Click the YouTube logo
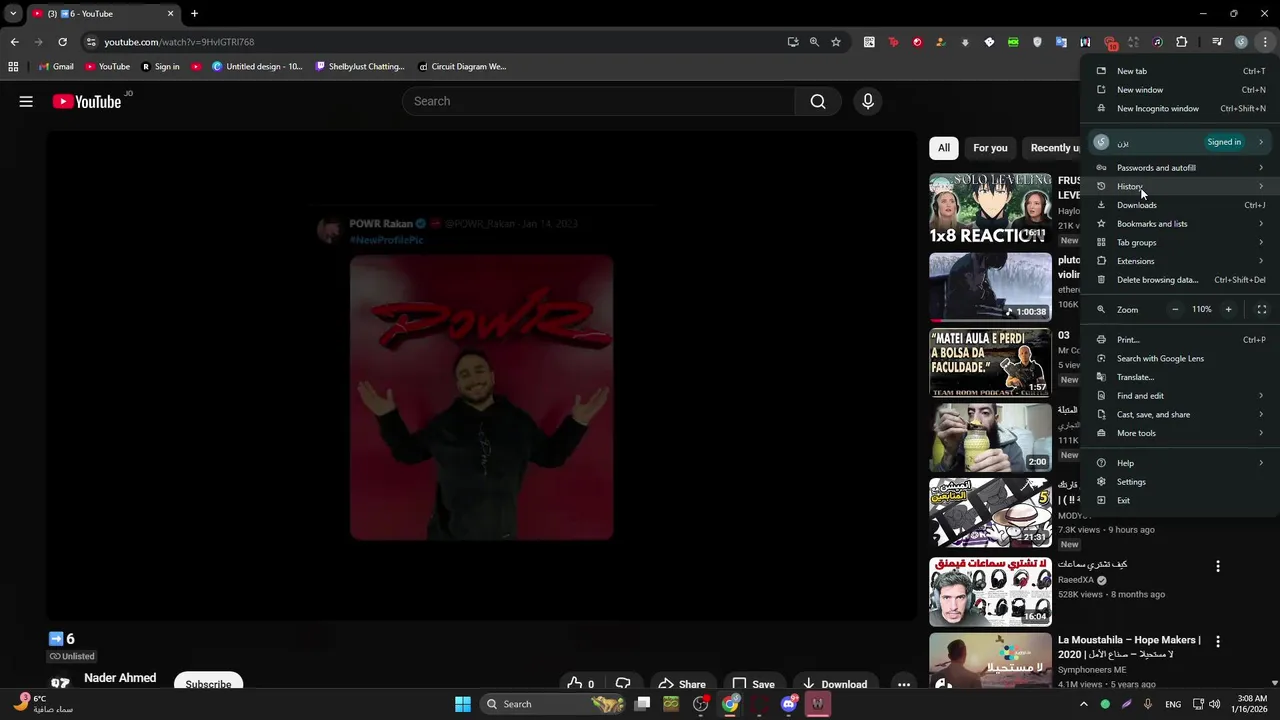The height and width of the screenshot is (720, 1280). tap(87, 101)
